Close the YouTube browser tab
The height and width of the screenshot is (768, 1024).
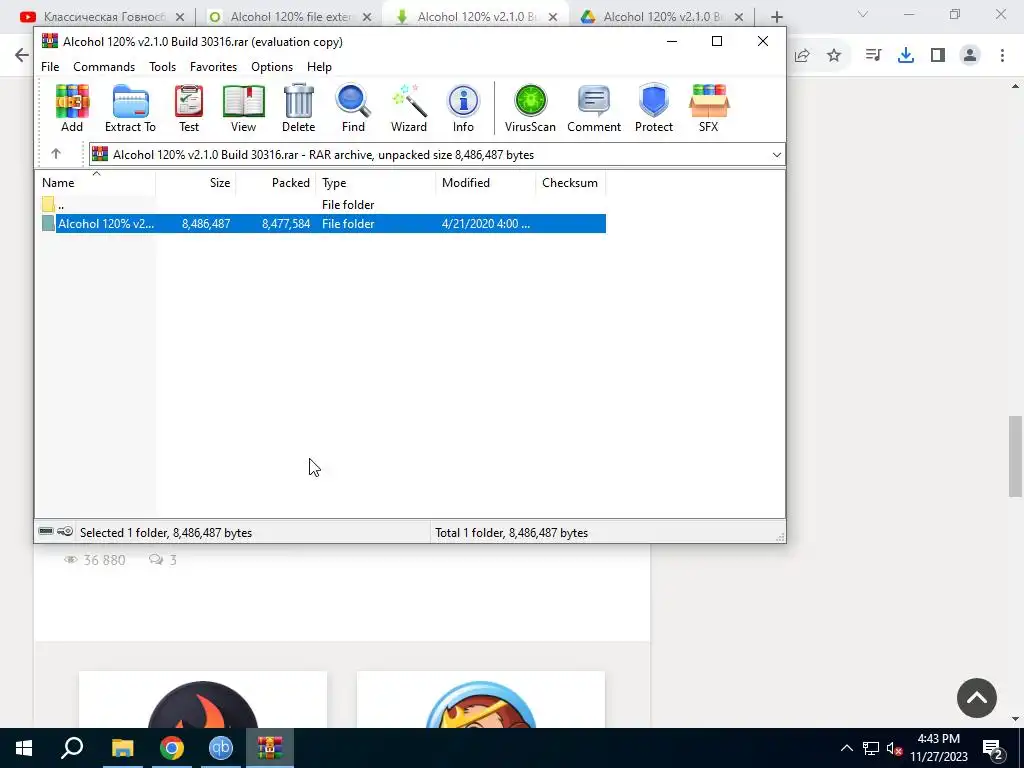pos(180,17)
